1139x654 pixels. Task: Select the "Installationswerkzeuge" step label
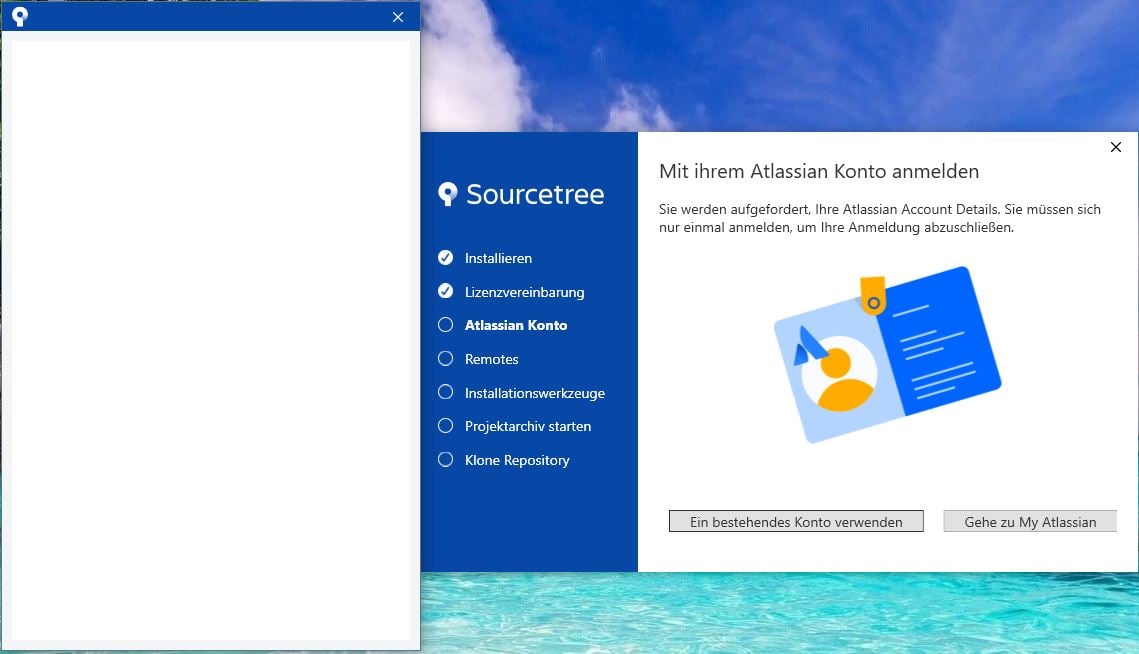click(535, 393)
